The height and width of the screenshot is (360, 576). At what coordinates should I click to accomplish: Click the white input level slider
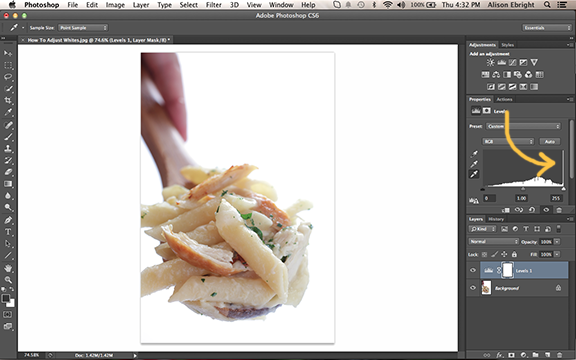[x=564, y=189]
